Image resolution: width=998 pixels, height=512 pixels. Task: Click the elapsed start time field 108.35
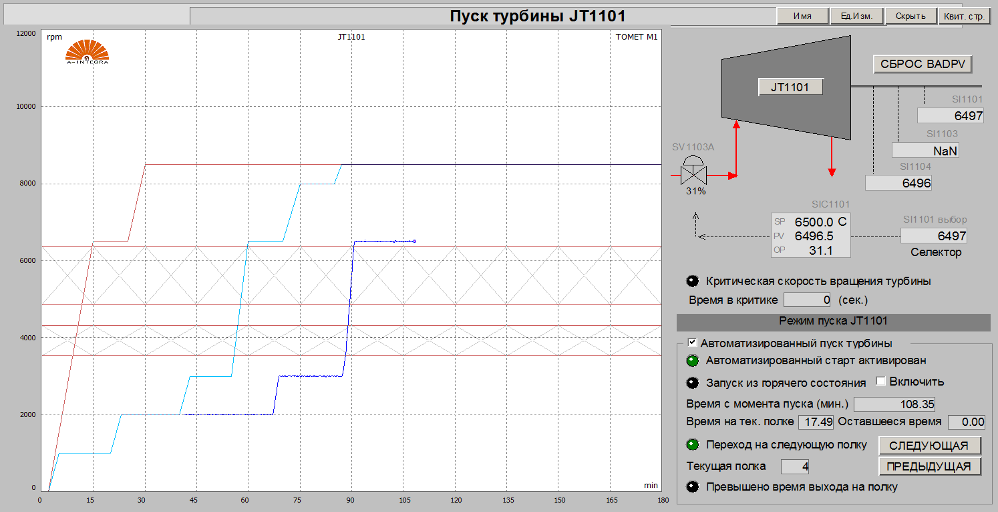coord(894,404)
